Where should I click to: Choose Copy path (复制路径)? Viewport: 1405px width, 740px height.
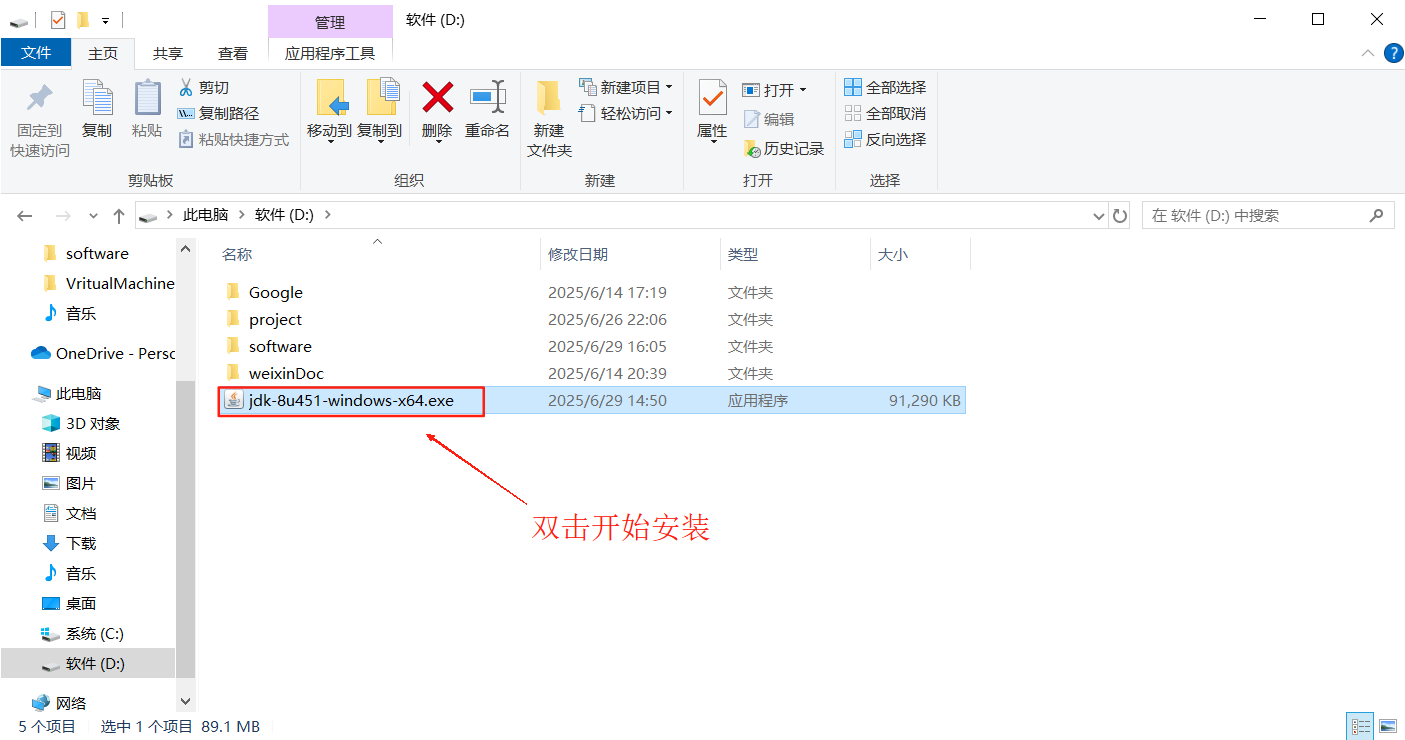[x=218, y=114]
